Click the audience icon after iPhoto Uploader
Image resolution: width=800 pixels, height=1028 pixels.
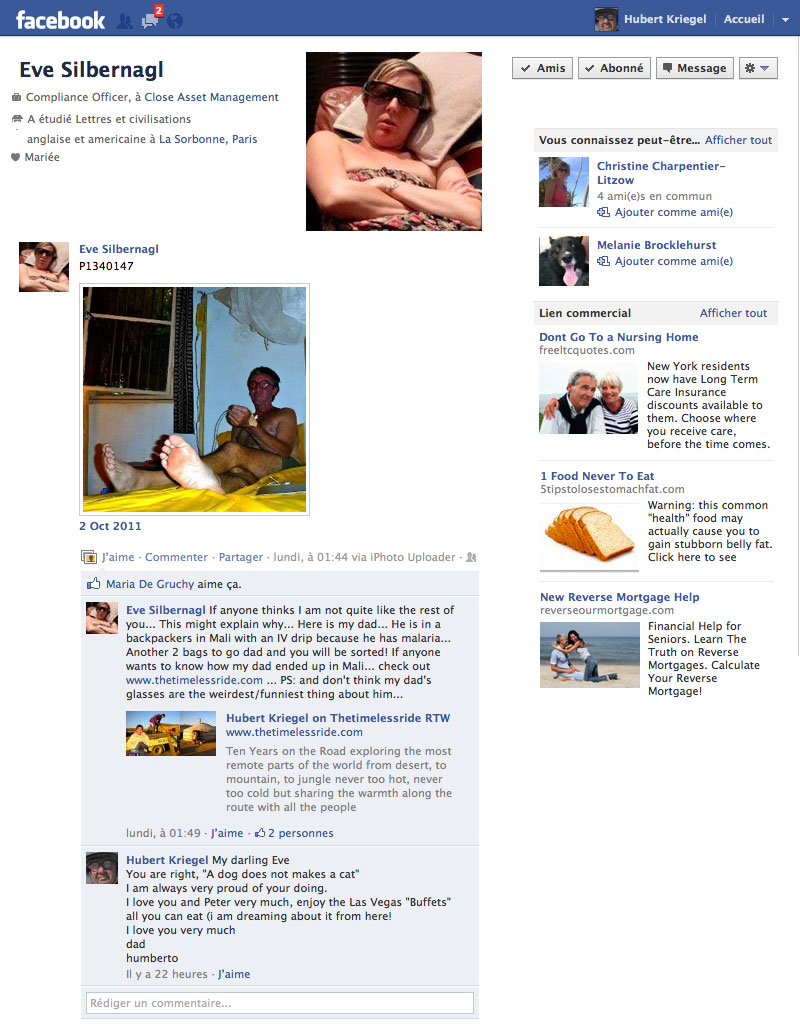[x=471, y=557]
